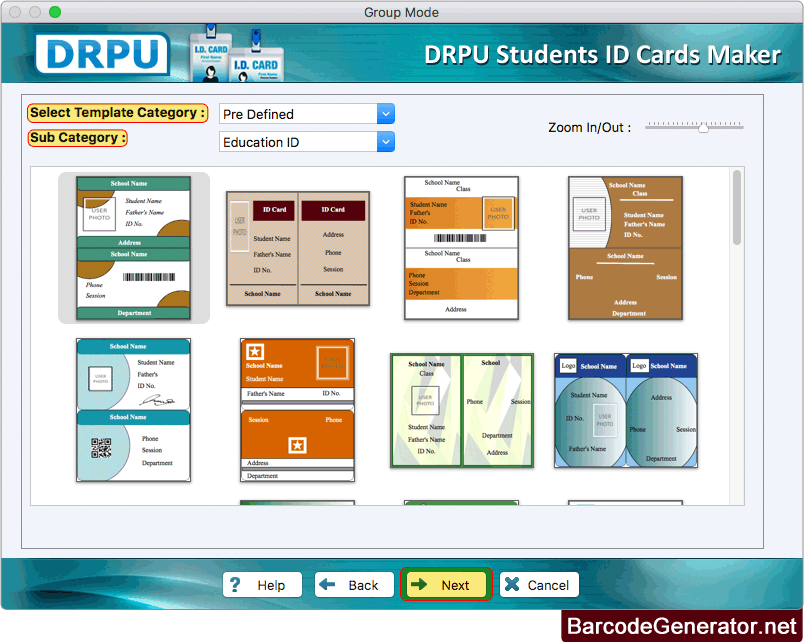
Task: Select the light green two-panel ID template
Action: point(461,410)
